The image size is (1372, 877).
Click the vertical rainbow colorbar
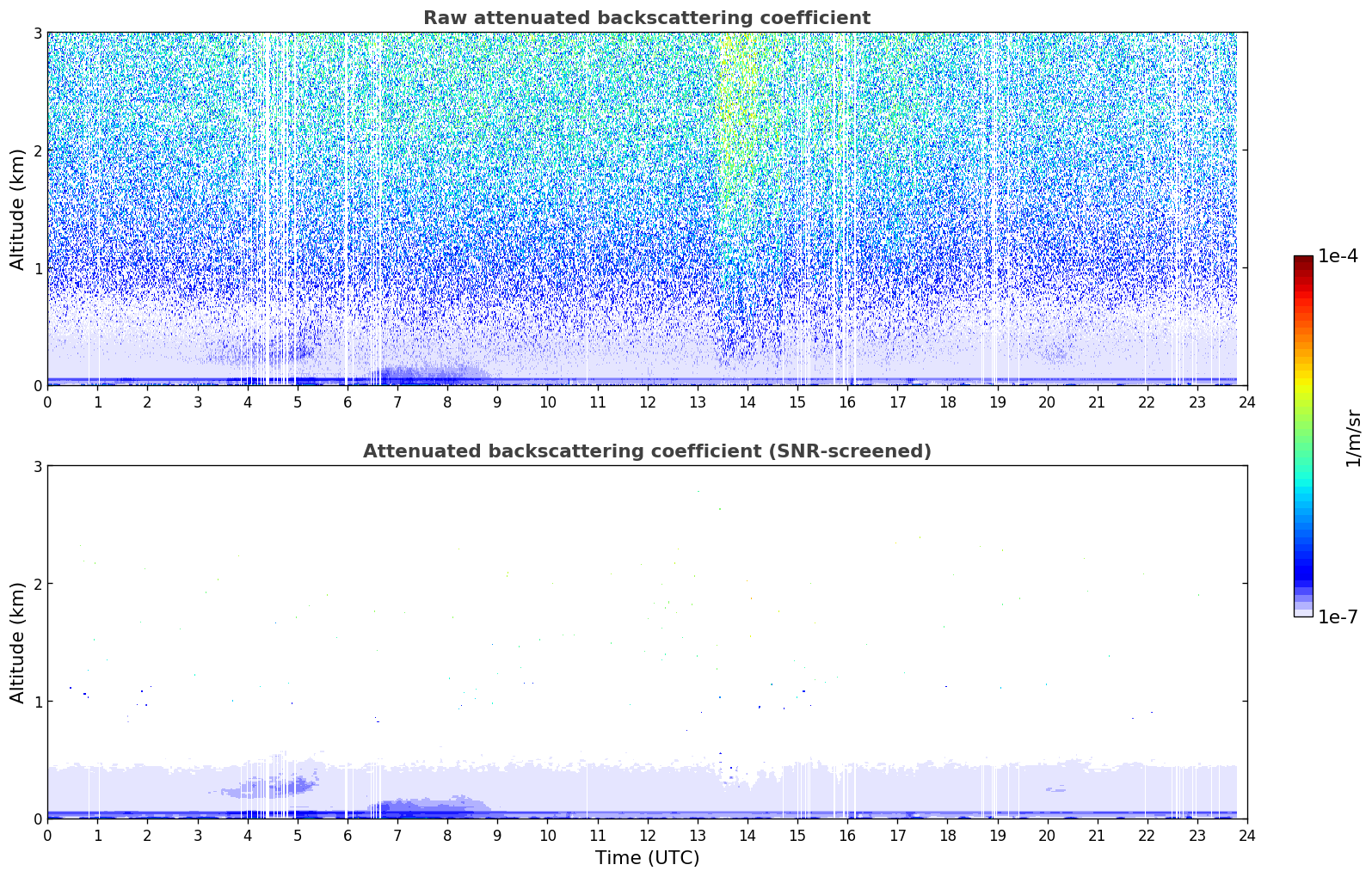point(1303,436)
